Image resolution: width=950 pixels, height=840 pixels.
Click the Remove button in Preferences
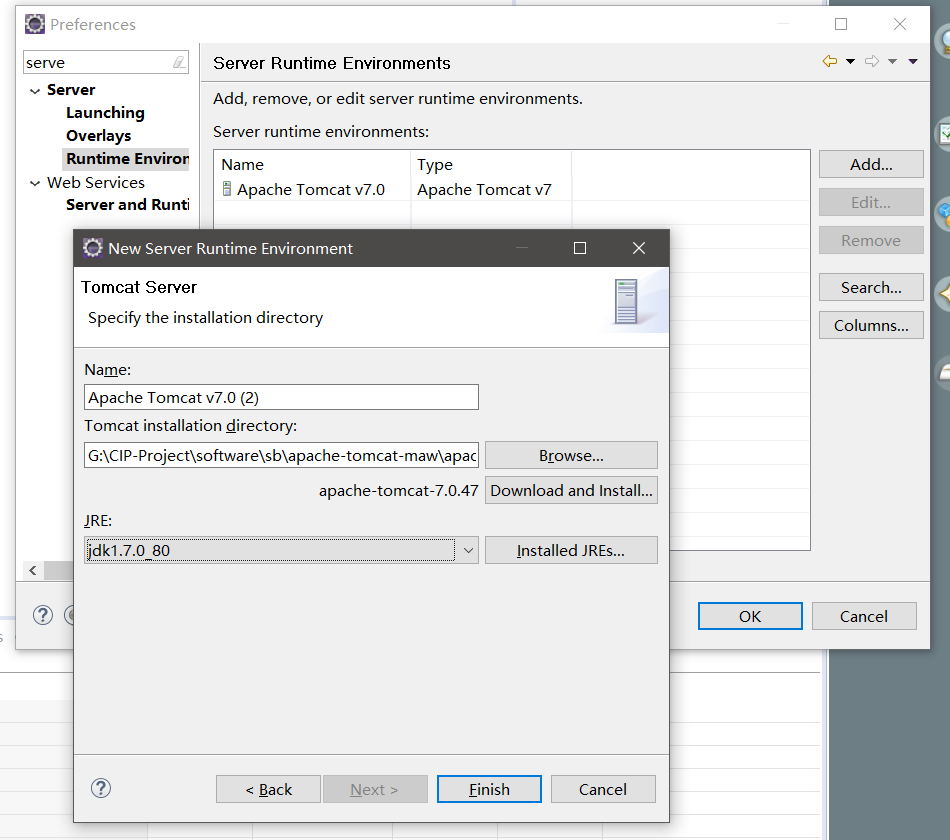[871, 241]
